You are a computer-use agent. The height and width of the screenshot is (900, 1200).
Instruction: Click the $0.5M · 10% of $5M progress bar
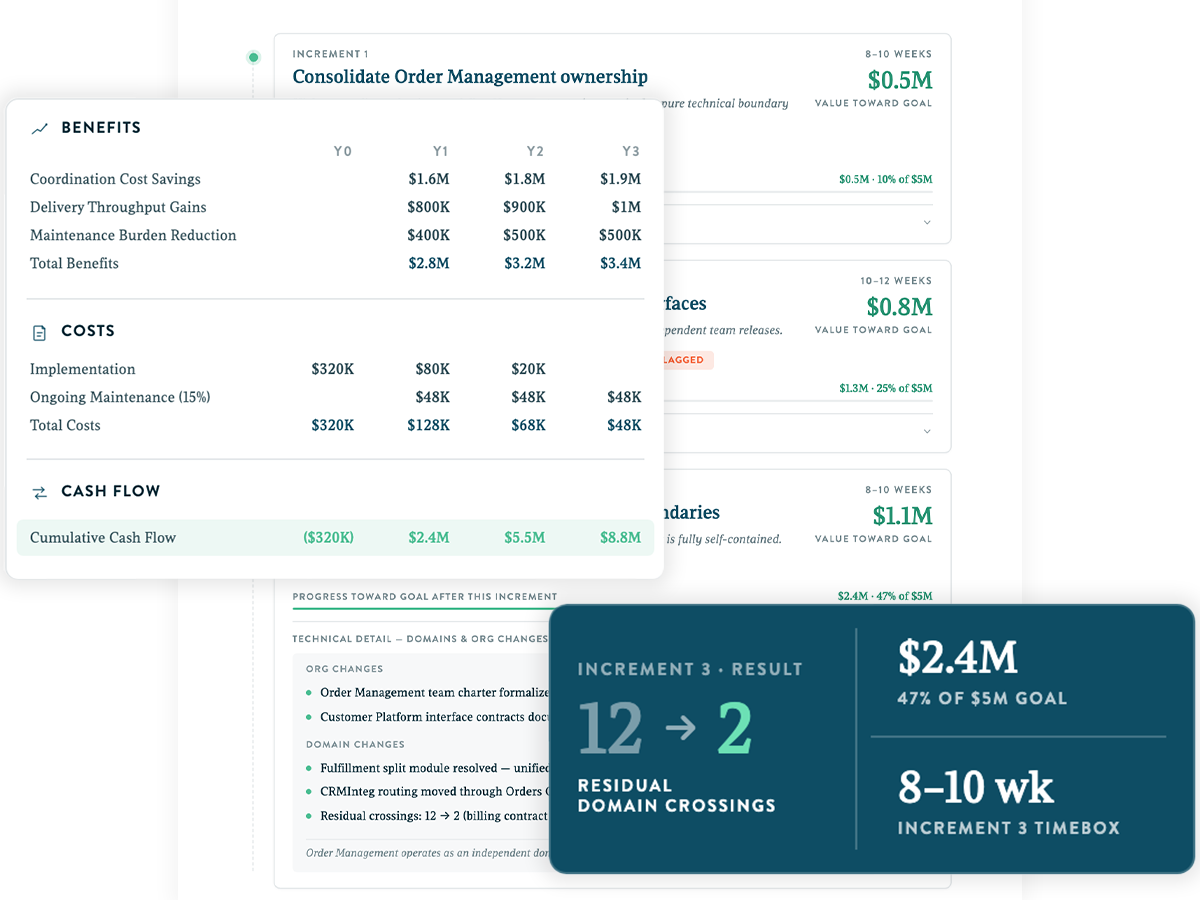(796, 191)
